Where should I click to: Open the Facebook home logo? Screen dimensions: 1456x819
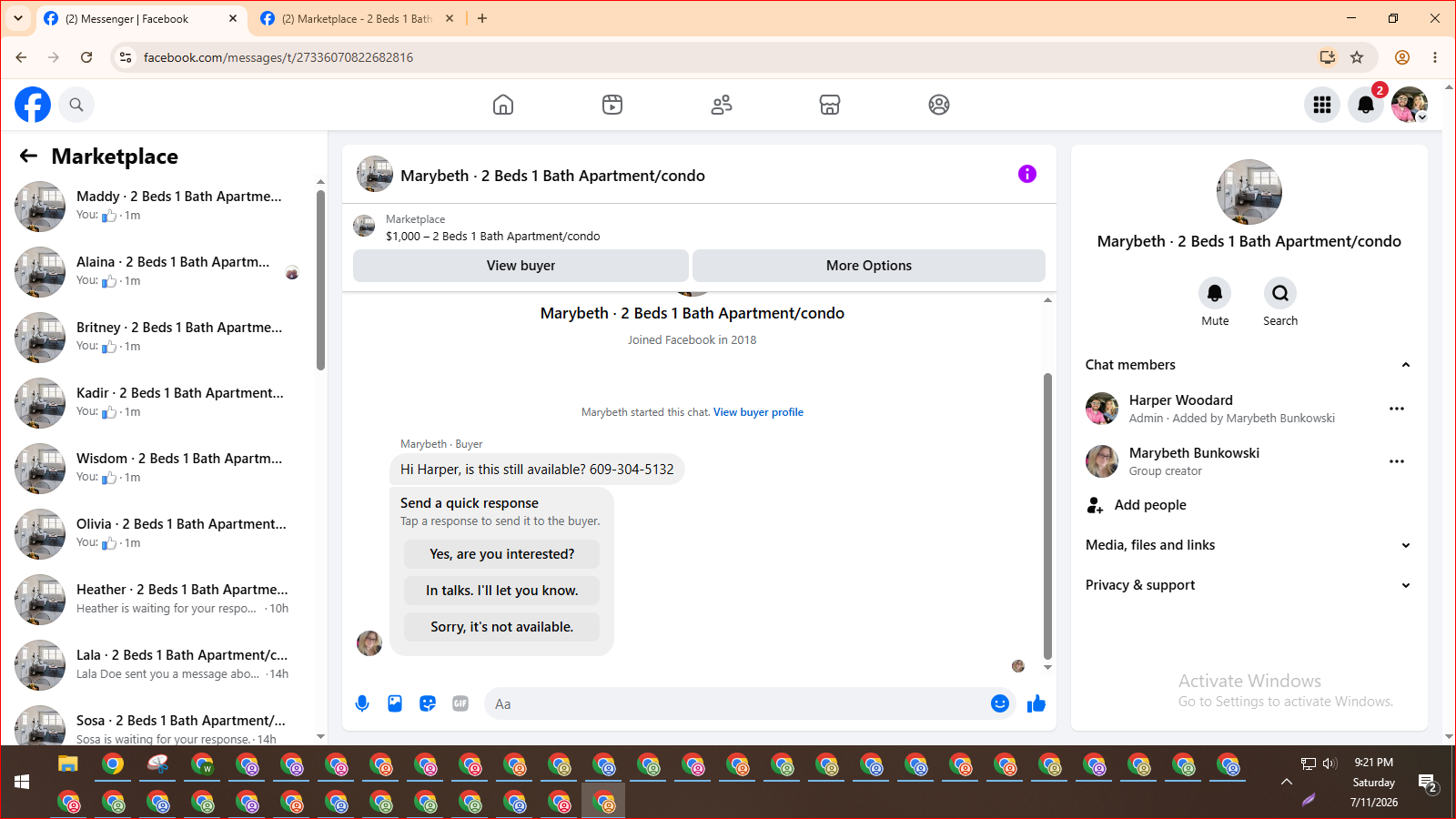pos(33,105)
